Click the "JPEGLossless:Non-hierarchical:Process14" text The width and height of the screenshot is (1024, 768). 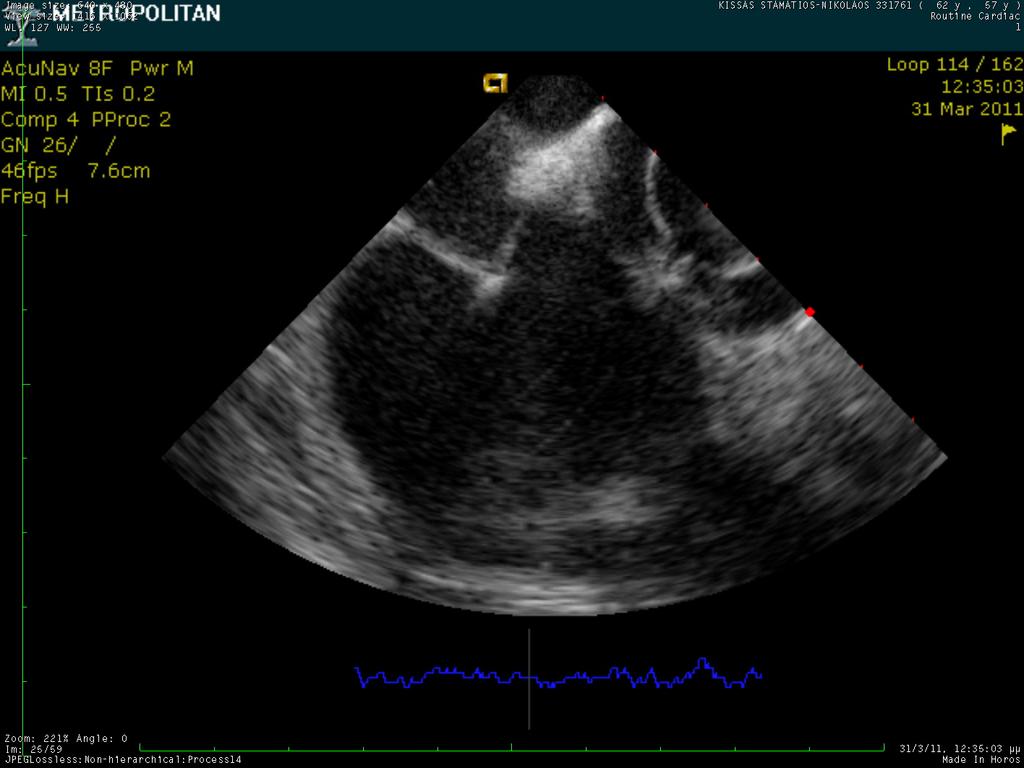[123, 760]
